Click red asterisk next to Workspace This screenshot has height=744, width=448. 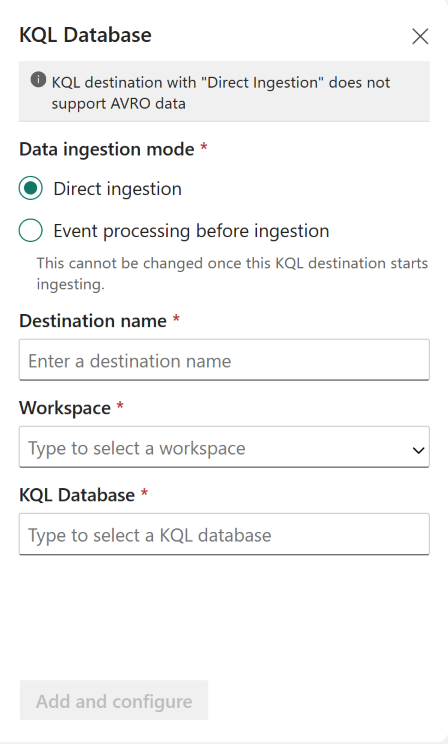tap(120, 405)
